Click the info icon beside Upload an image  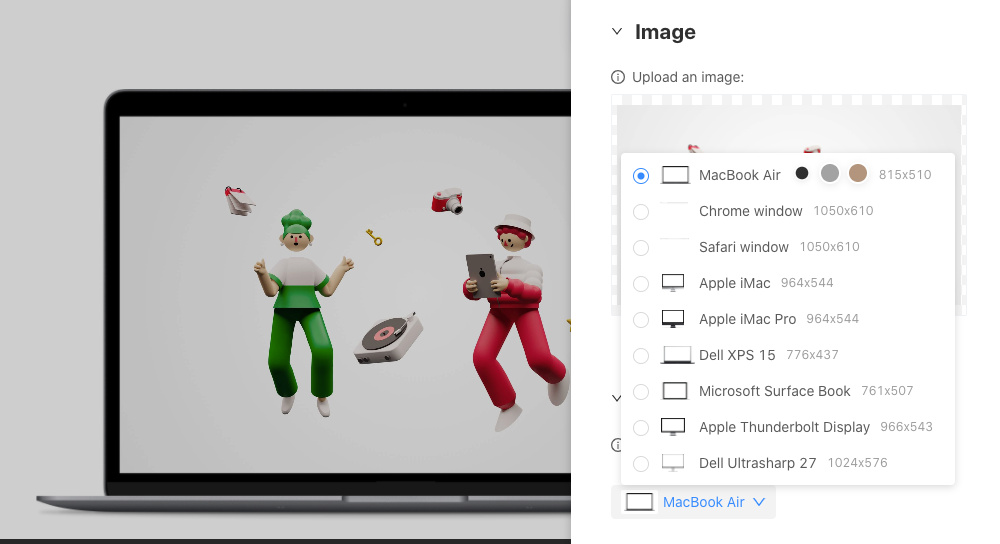coord(618,77)
